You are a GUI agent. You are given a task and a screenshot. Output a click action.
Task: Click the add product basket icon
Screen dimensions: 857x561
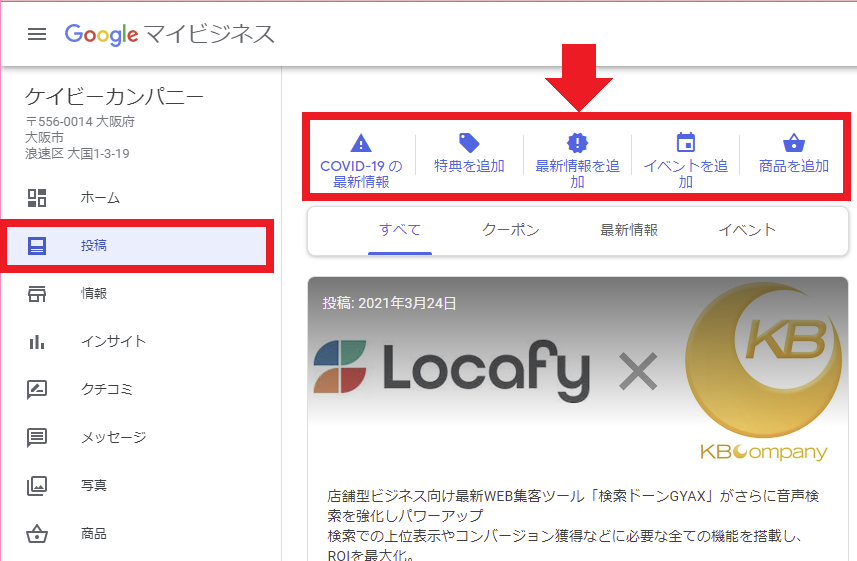[x=794, y=143]
